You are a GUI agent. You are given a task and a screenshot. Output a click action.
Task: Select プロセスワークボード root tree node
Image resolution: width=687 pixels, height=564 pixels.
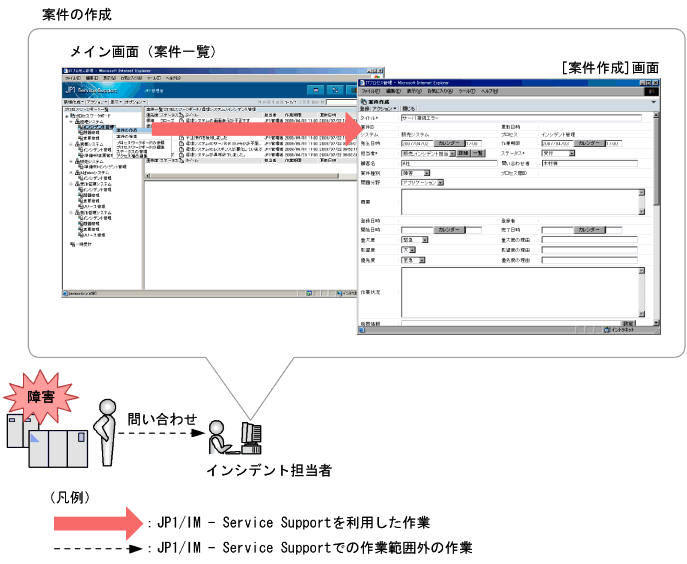(90, 116)
